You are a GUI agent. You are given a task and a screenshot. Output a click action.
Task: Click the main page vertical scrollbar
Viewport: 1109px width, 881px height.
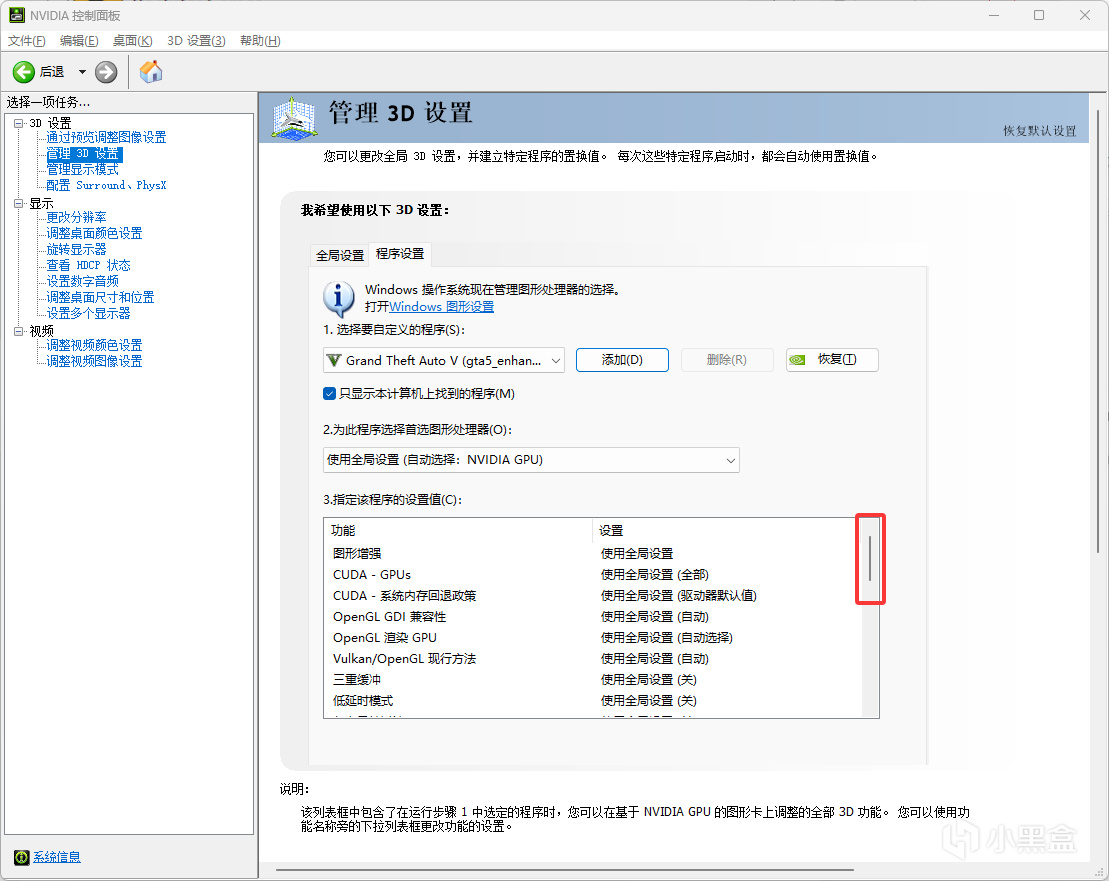[1098, 331]
